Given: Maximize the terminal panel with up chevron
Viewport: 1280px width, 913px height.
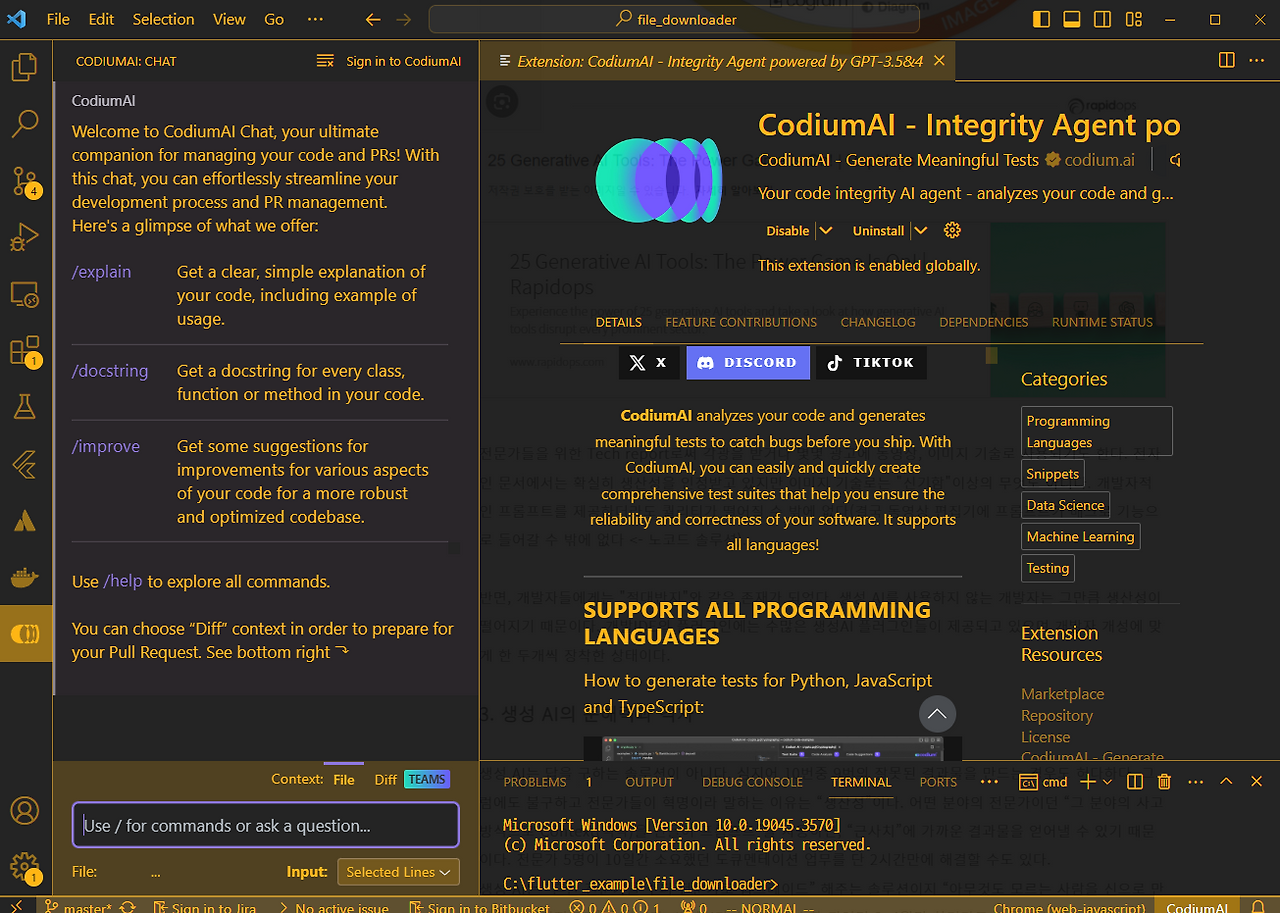Looking at the screenshot, I should point(1226,782).
